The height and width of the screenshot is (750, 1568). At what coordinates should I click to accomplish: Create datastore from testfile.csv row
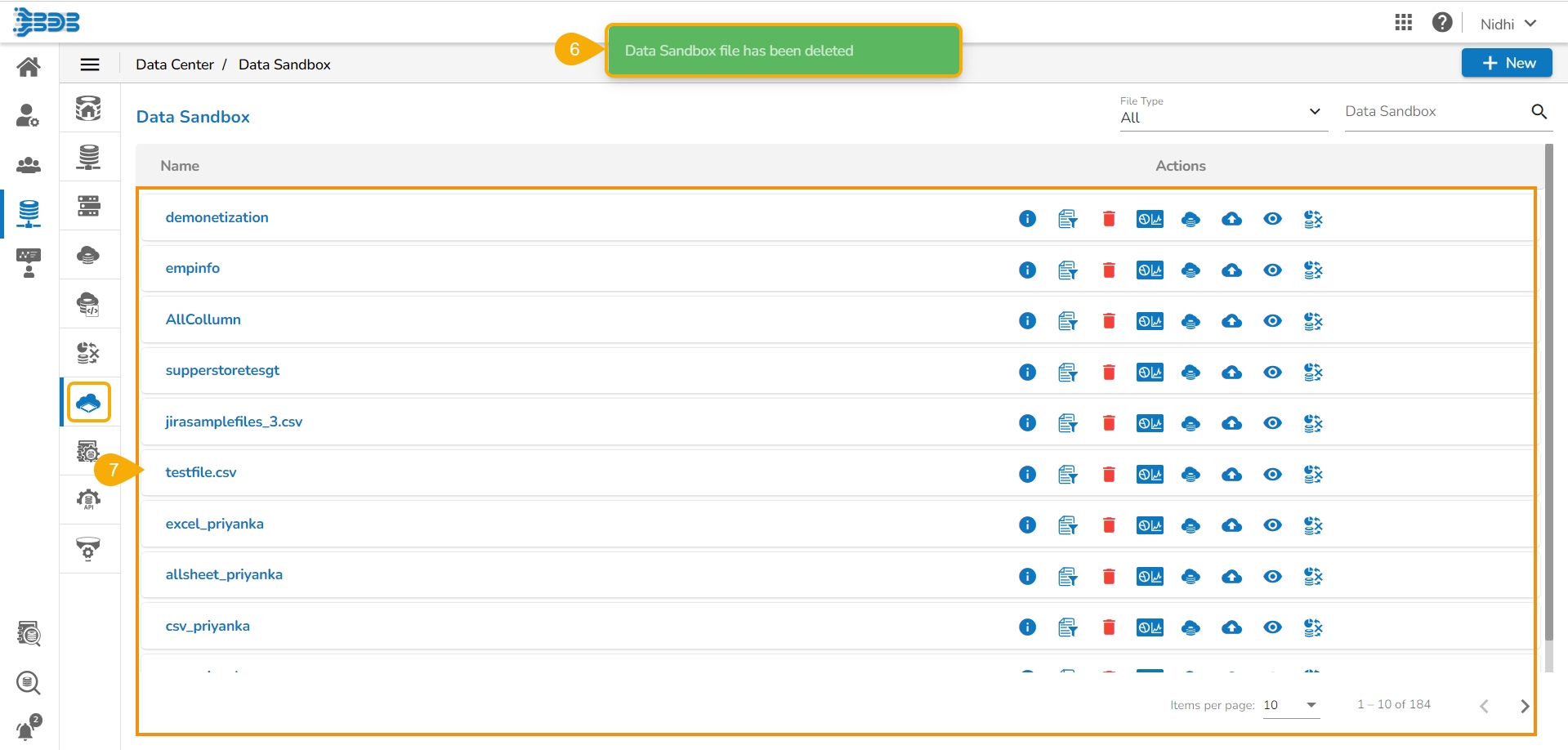pyautogui.click(x=1191, y=475)
